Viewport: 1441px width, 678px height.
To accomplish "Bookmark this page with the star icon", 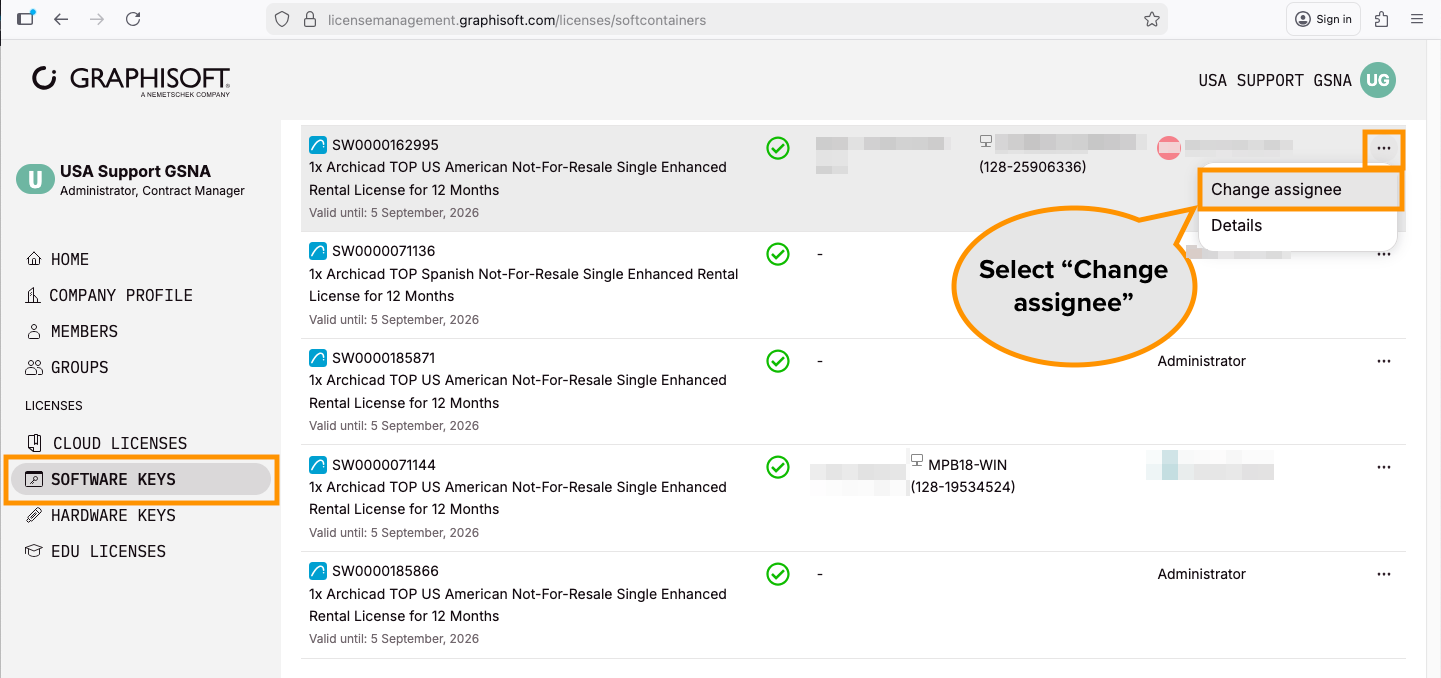I will [x=1151, y=19].
